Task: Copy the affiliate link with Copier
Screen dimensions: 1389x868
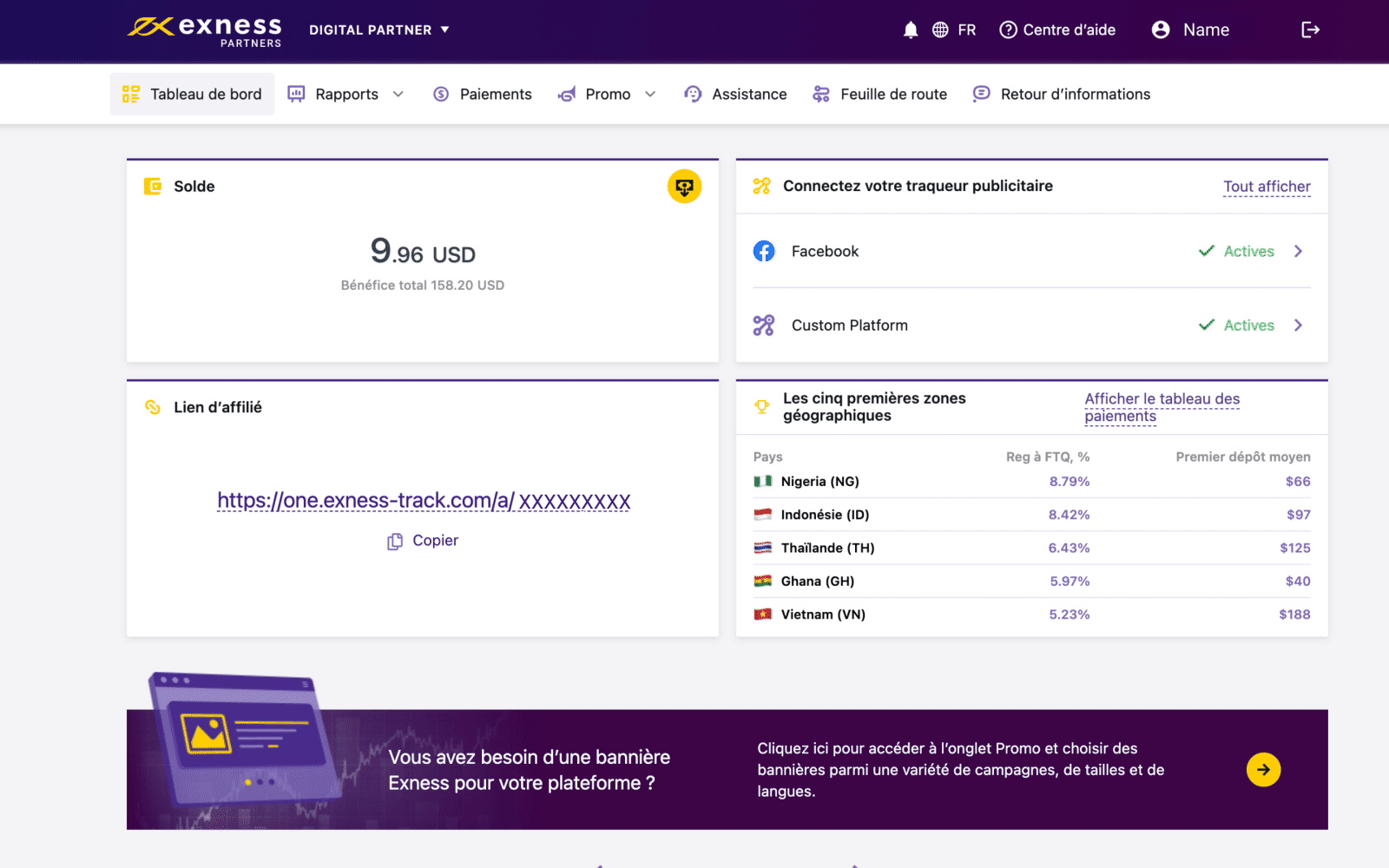Action: pos(424,541)
